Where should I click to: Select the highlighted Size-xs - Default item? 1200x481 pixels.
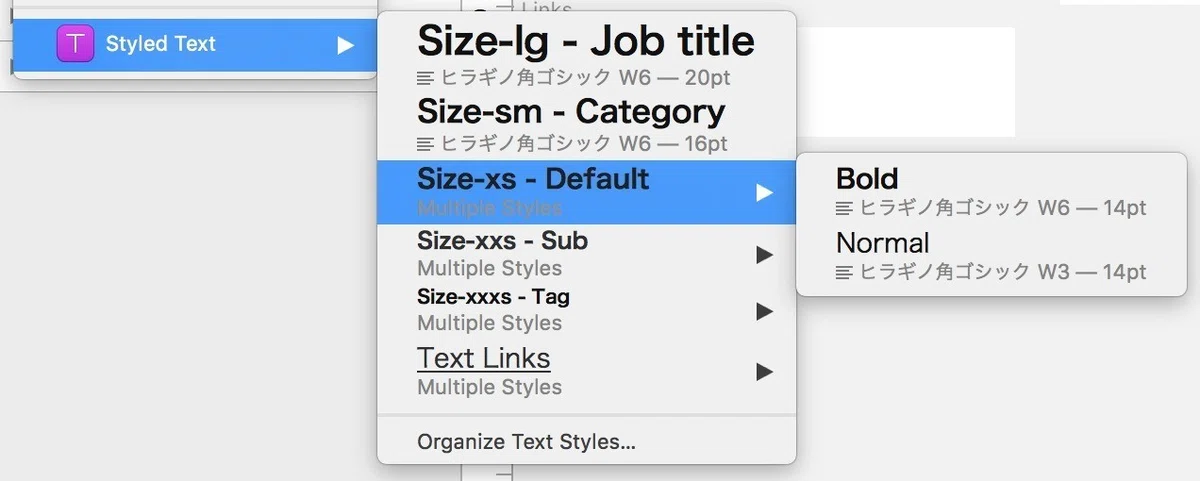coord(587,191)
